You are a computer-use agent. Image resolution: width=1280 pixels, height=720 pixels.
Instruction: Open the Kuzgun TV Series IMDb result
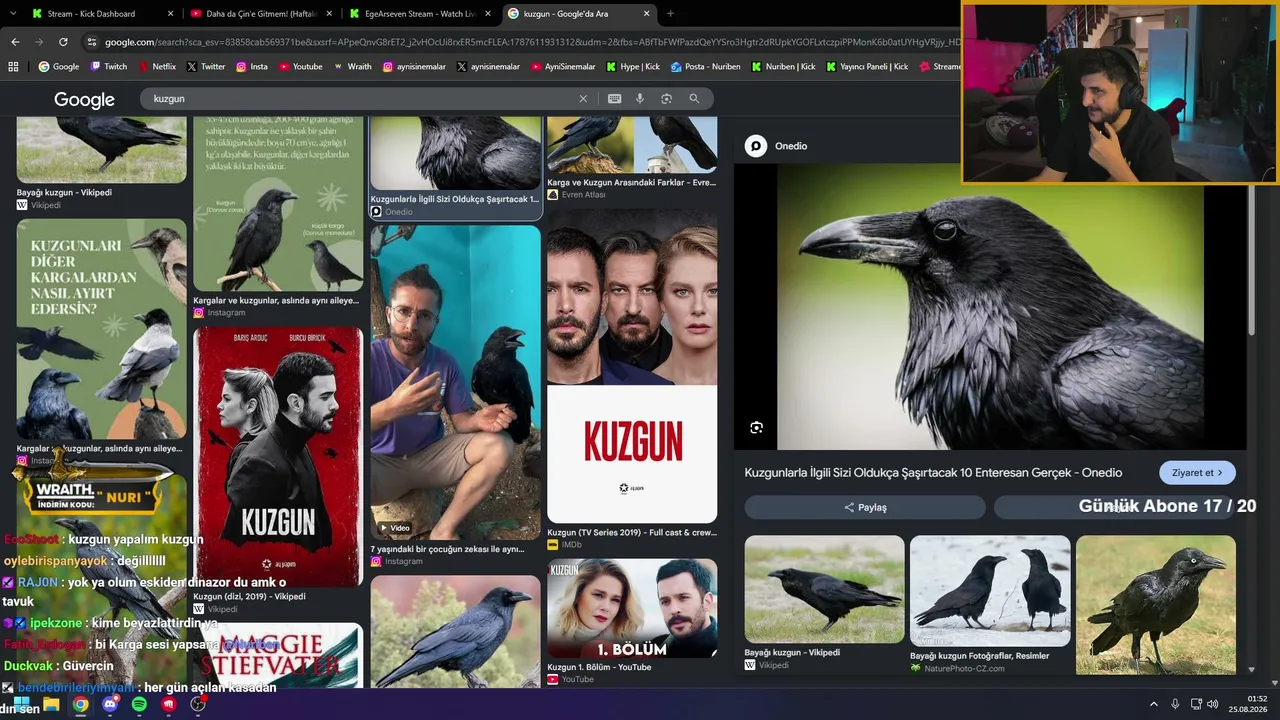(632, 366)
